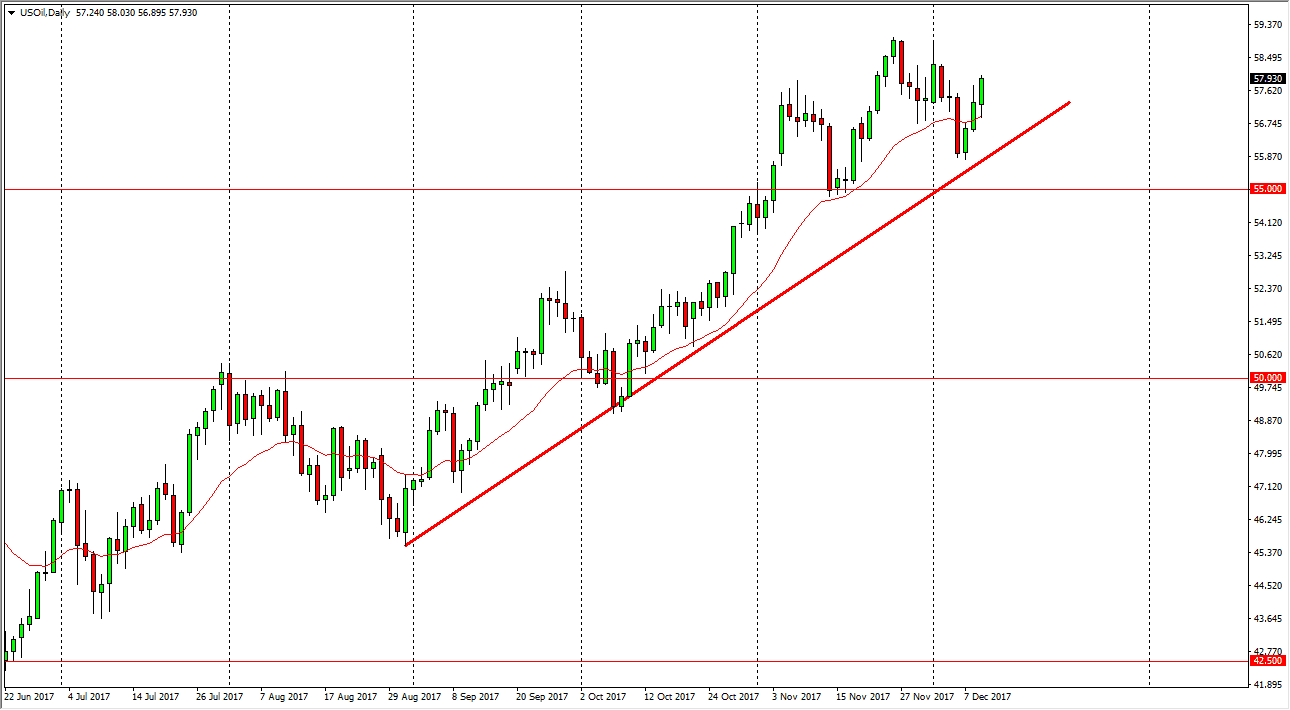Click the 3 Nov 2017 date label
Viewport: 1290px width, 710px height.
click(x=796, y=696)
